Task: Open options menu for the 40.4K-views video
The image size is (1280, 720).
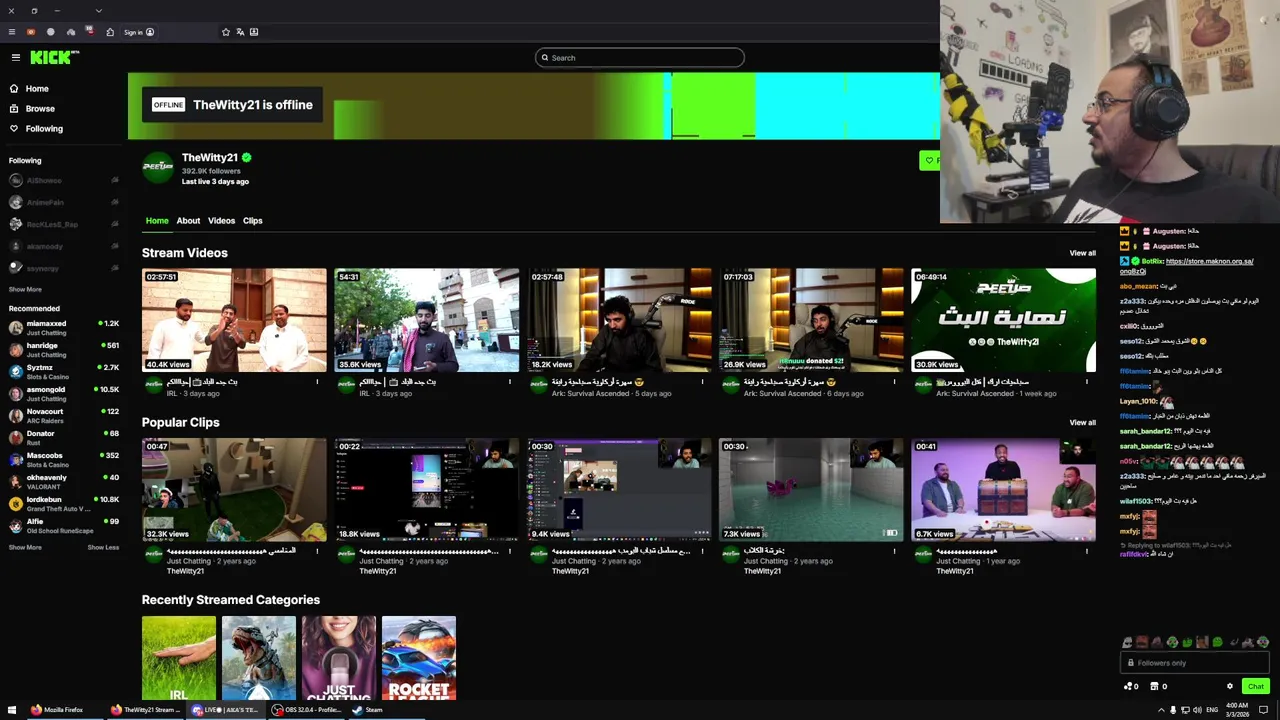Action: [317, 382]
